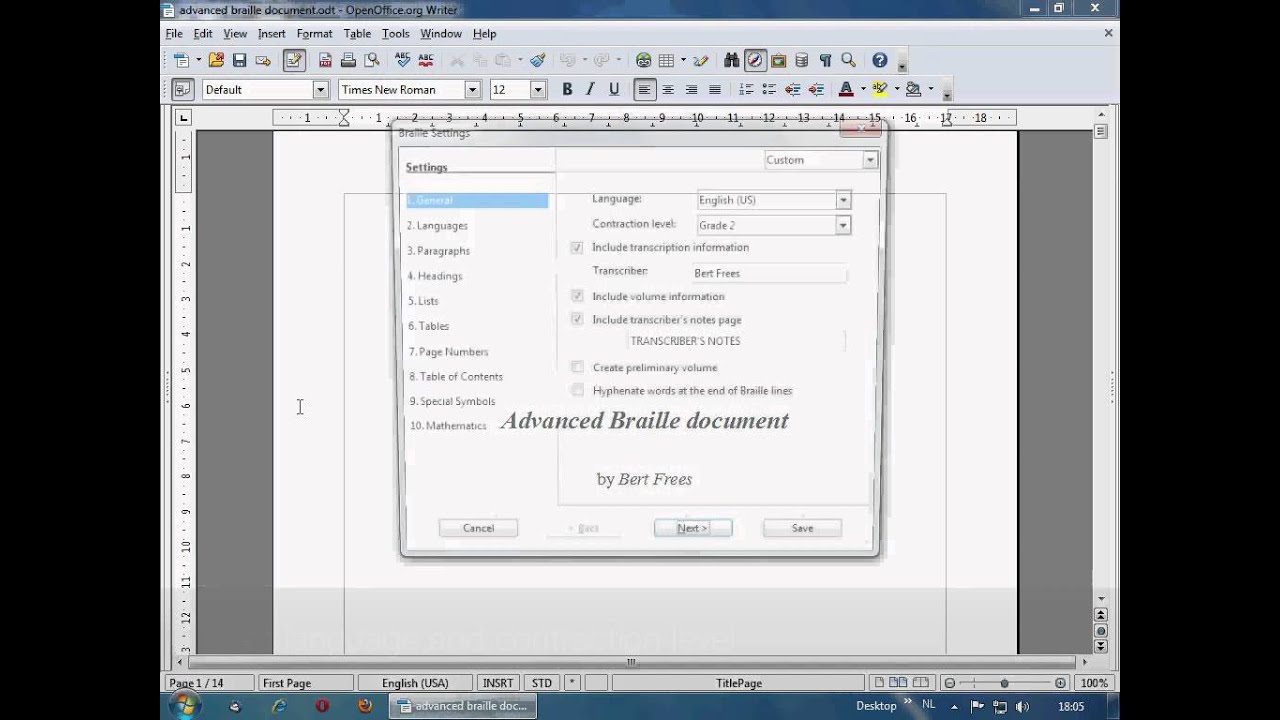Image resolution: width=1280 pixels, height=720 pixels.
Task: Export directly as PDF
Action: (325, 61)
